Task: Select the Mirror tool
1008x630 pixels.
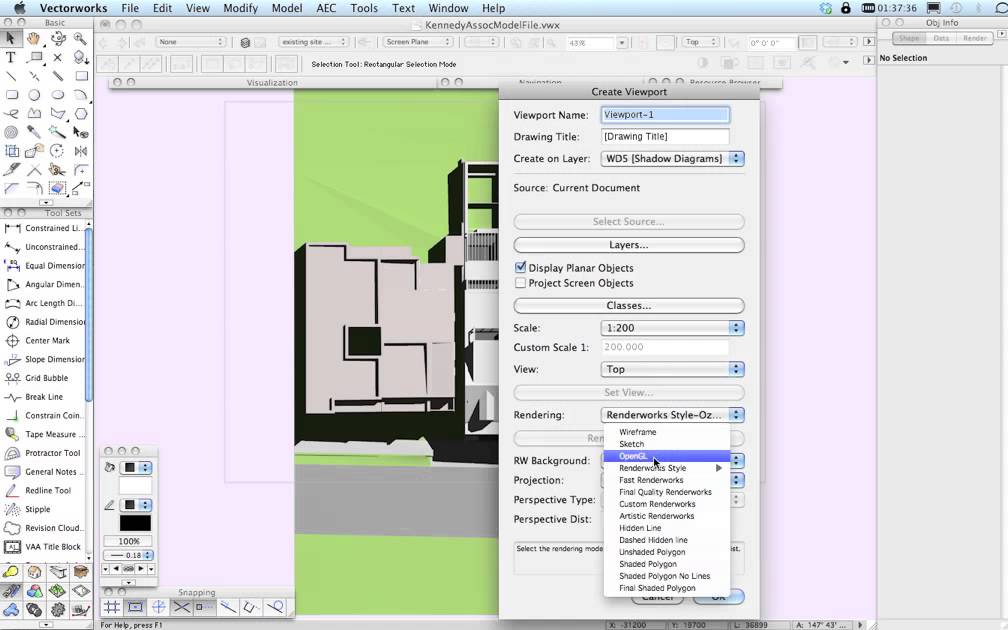Action: click(80, 151)
